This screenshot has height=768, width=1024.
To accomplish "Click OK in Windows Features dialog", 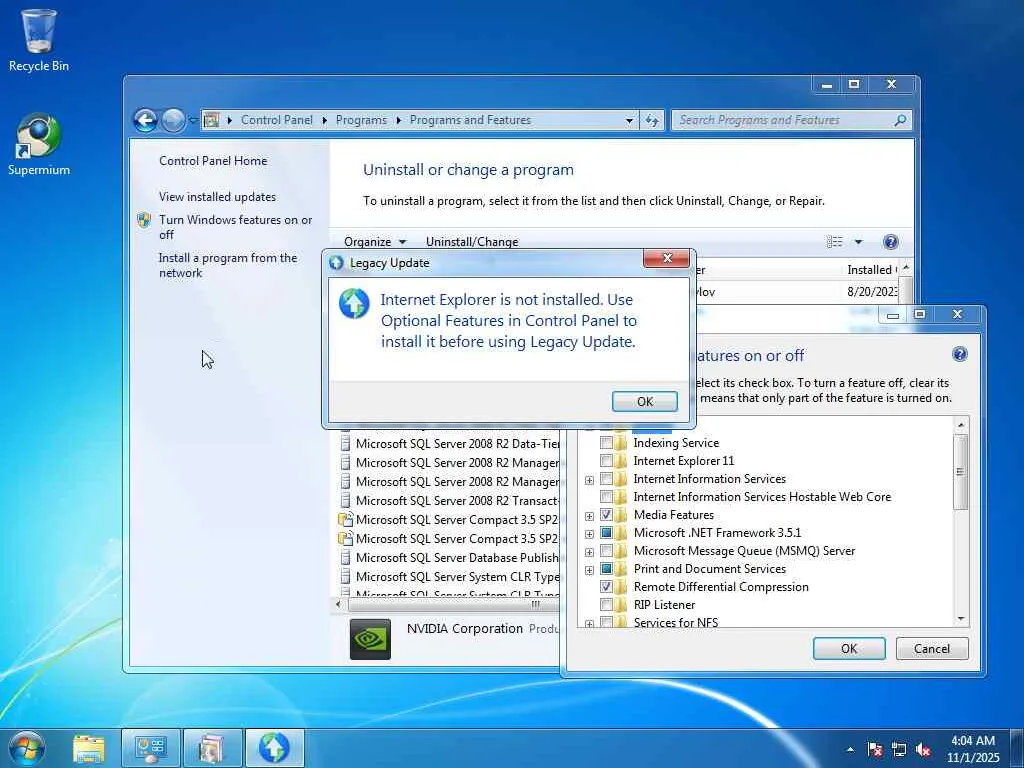I will 849,648.
